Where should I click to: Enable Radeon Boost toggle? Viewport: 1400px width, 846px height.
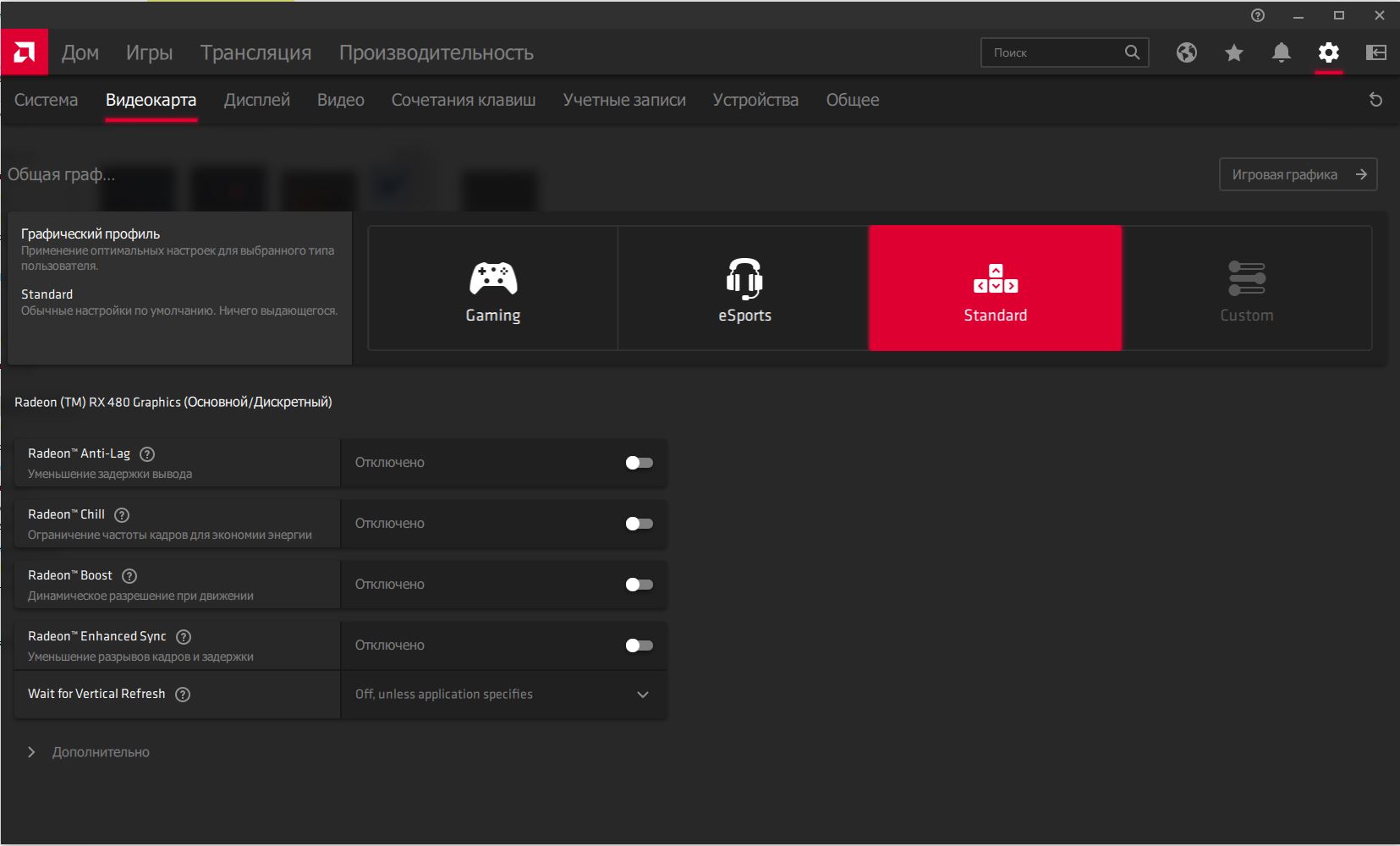coord(640,585)
